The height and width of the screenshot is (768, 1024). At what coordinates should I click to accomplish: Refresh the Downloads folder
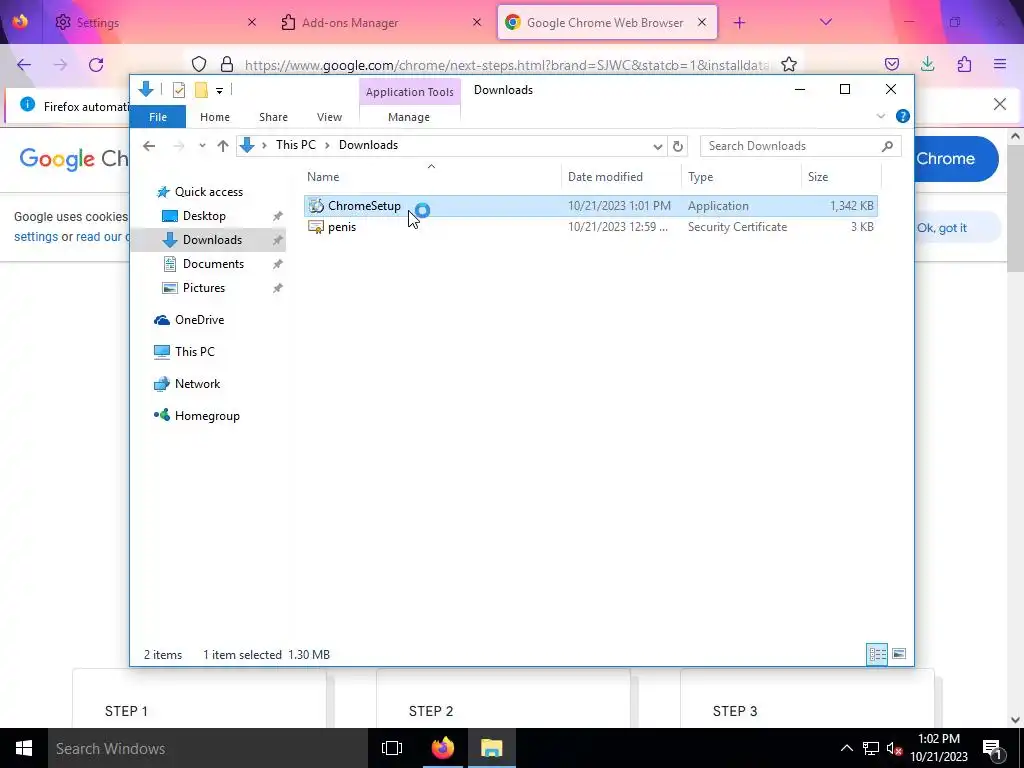[x=678, y=146]
